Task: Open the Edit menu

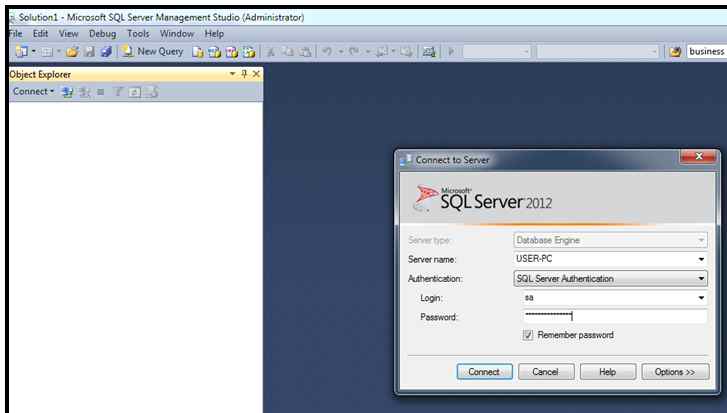Action: [x=40, y=34]
